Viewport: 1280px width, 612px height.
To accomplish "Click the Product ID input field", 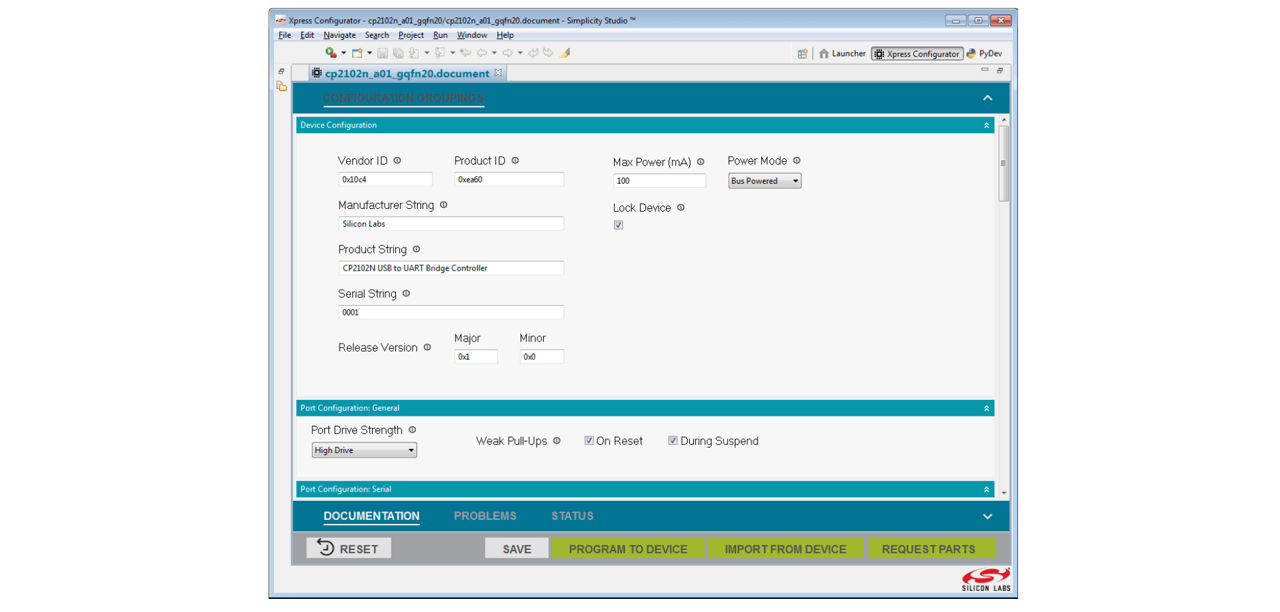I will point(509,180).
